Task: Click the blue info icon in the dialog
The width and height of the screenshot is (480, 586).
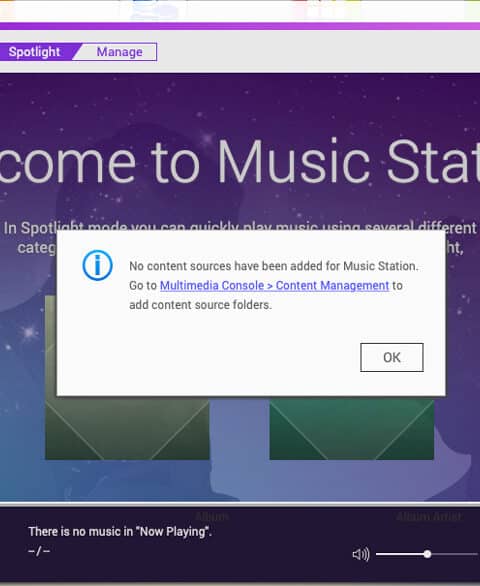Action: click(x=98, y=265)
